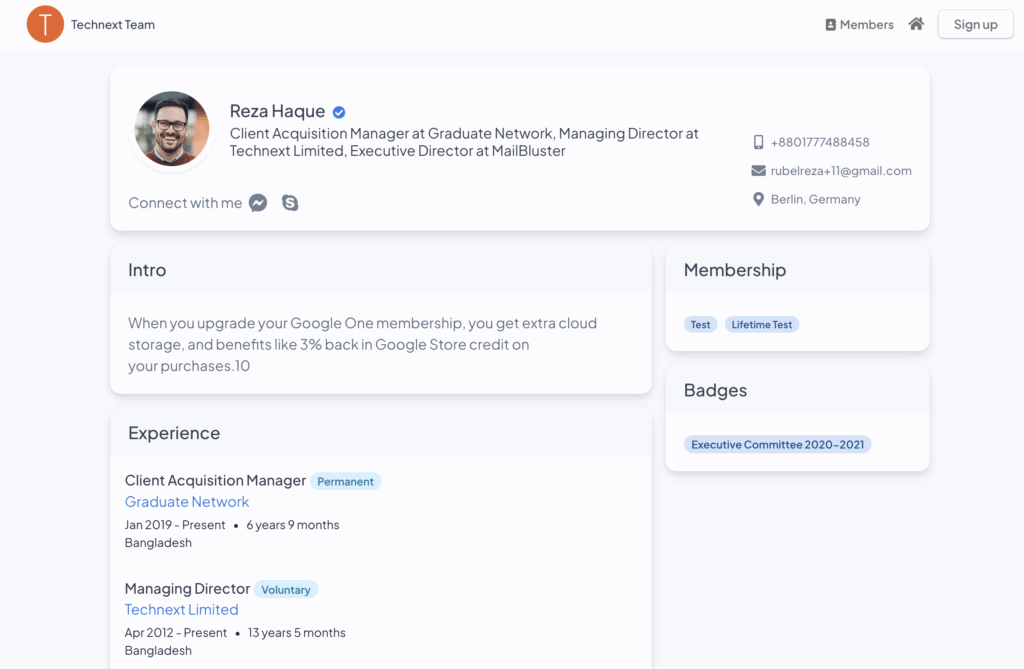Click the +8801777488458 phone number
Viewport: 1024px width, 669px height.
click(x=820, y=142)
